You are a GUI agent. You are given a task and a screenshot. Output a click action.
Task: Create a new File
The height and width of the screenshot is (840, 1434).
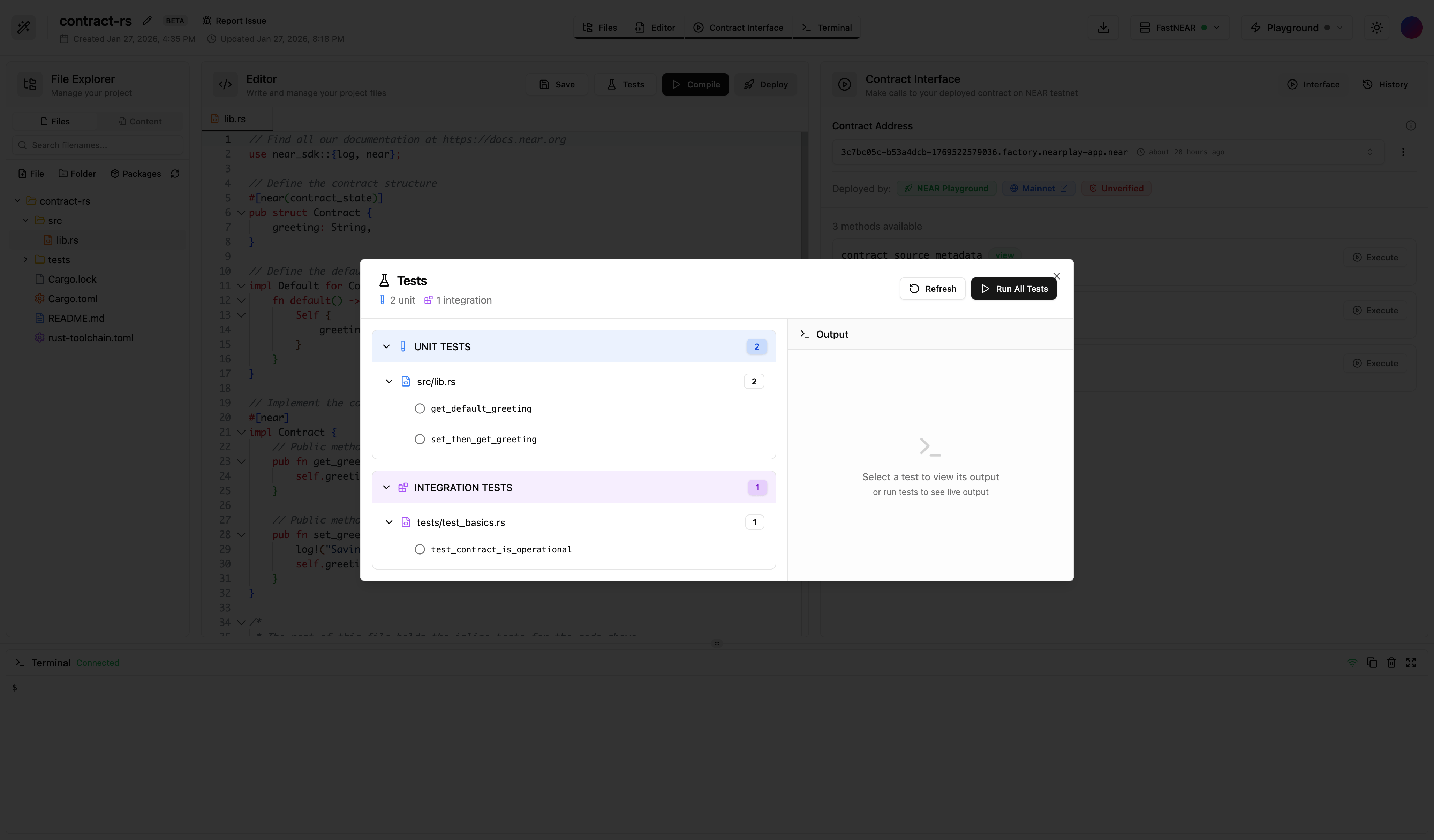(31, 174)
